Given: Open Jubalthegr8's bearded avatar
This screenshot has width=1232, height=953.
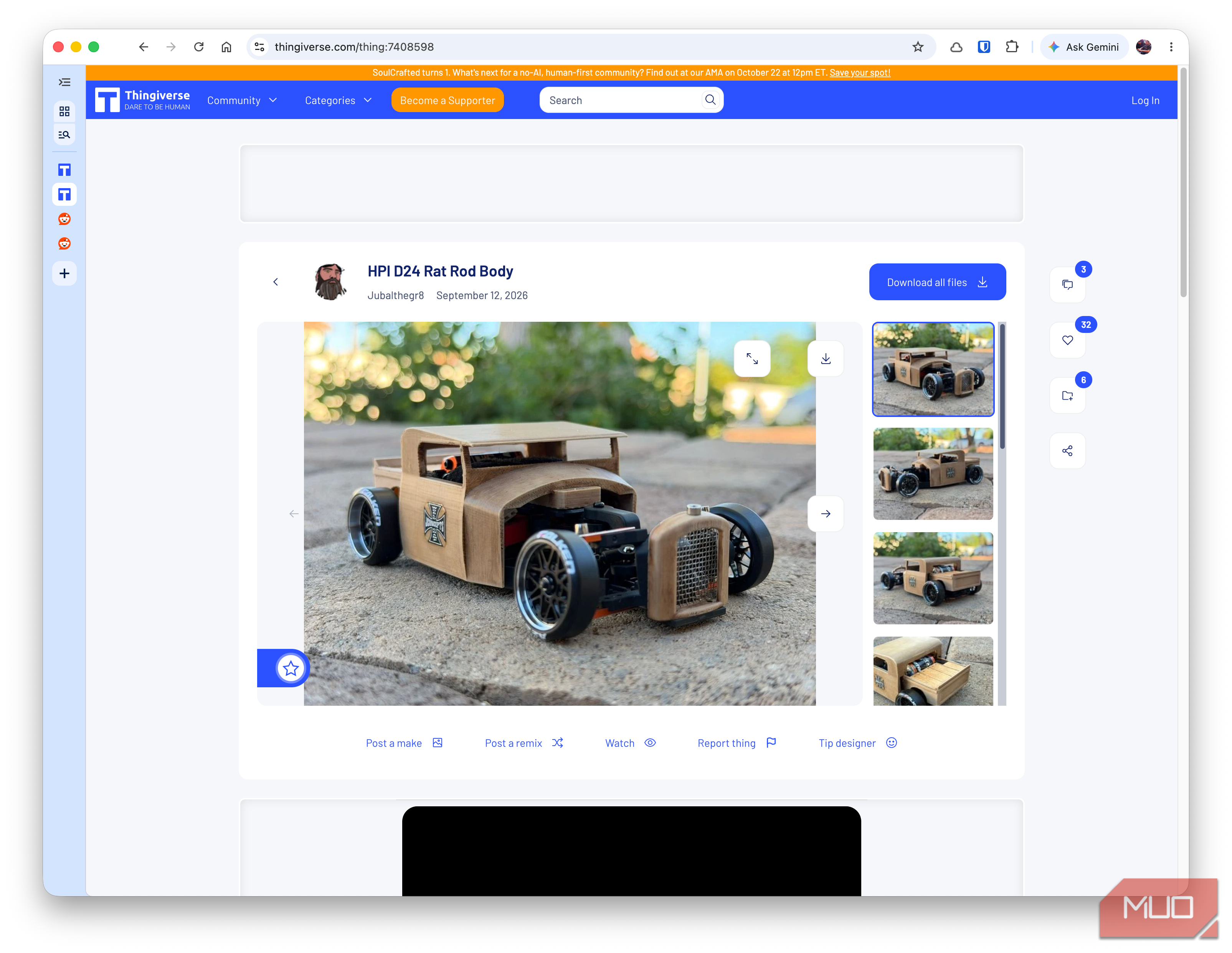Looking at the screenshot, I should pos(330,282).
